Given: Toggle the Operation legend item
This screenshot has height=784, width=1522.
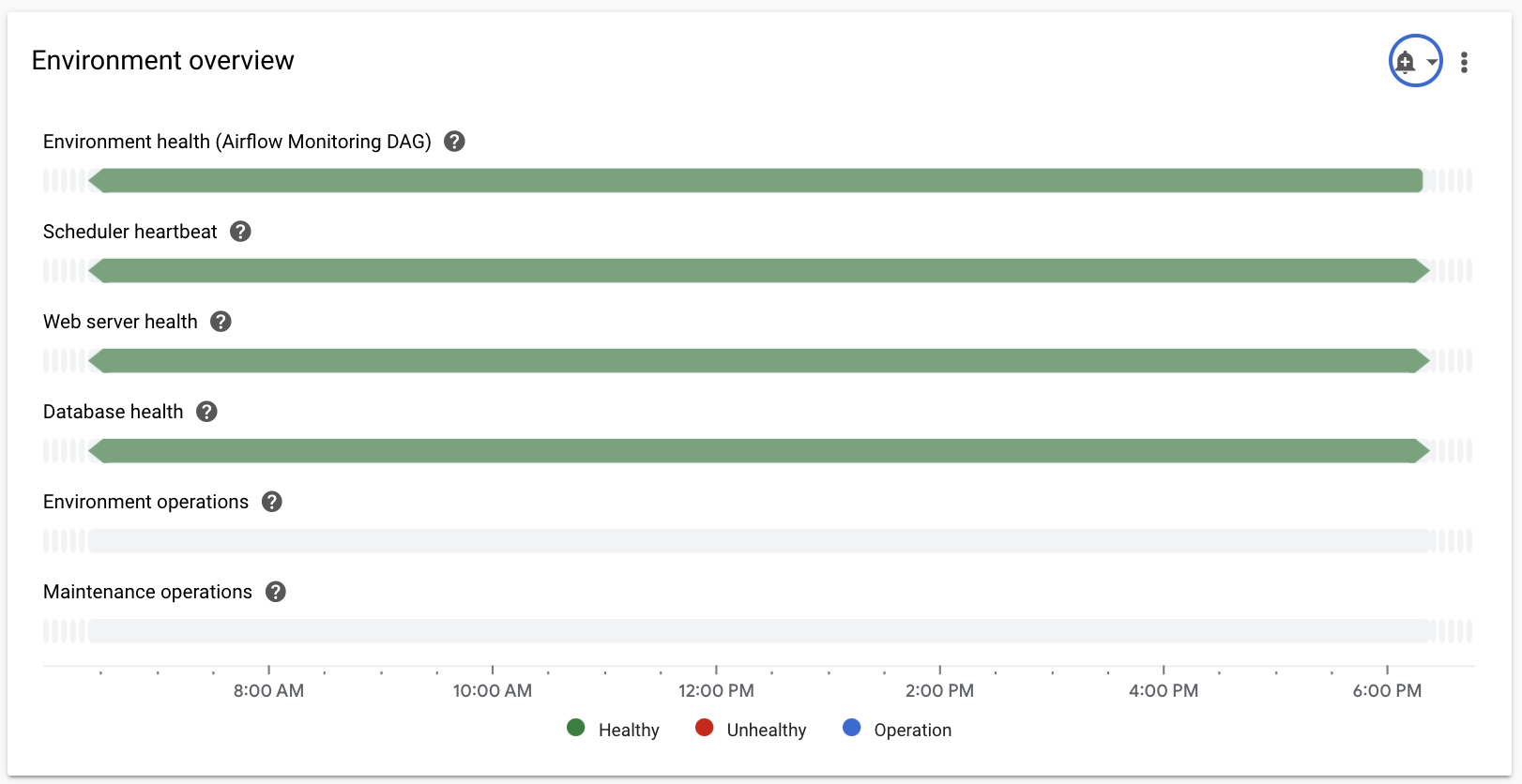Looking at the screenshot, I should tap(897, 730).
